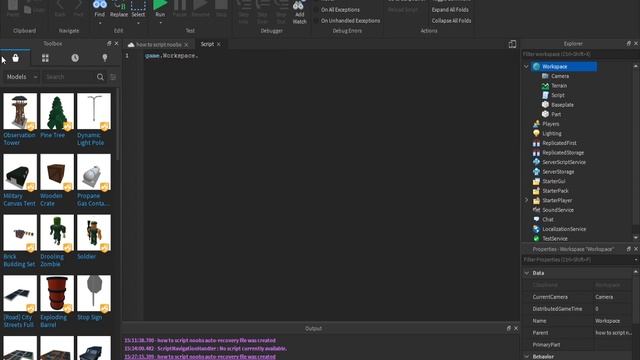Open the Toolbox sort filter icon

[x=113, y=77]
